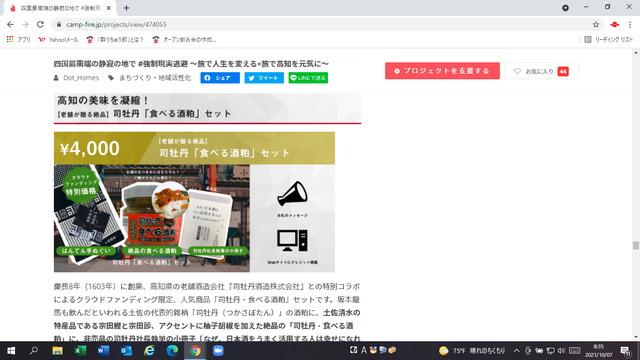This screenshot has width=640, height=360.
Task: Click the page vertical scrollbar thumb
Action: pos(636,245)
